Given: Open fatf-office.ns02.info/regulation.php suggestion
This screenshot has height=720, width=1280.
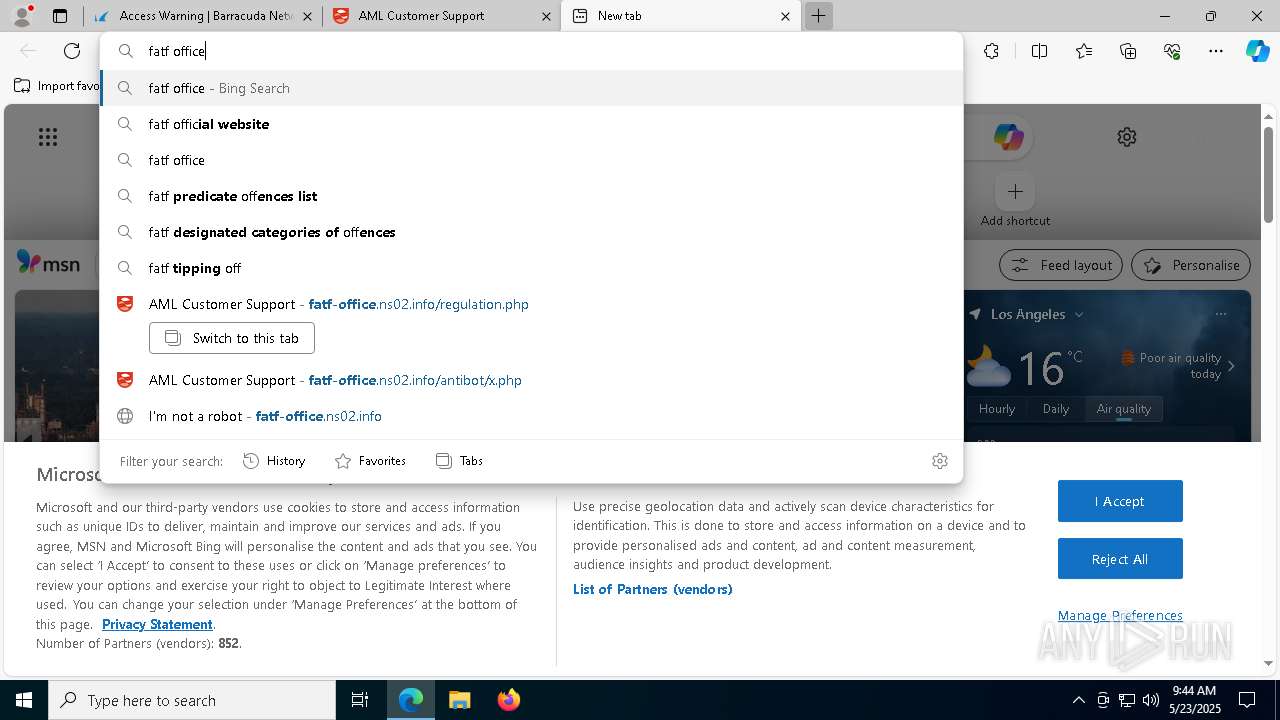Looking at the screenshot, I should 531,304.
